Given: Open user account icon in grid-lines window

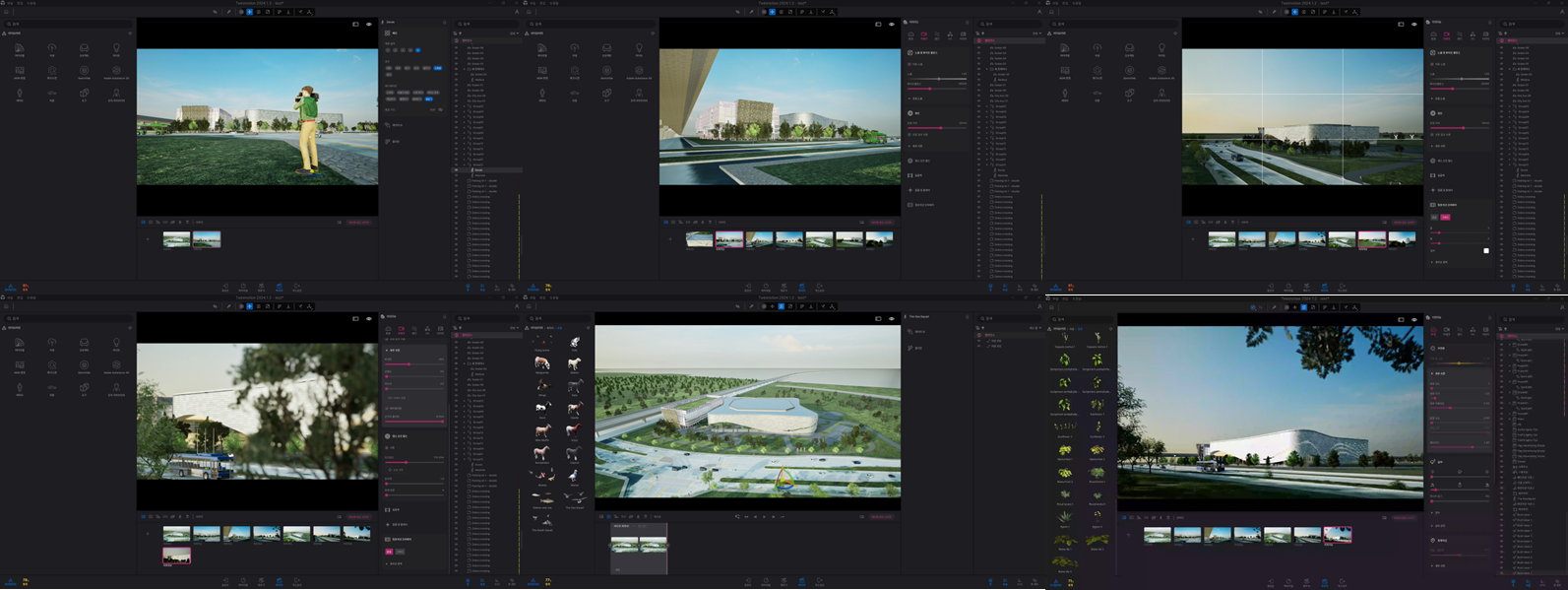Looking at the screenshot, I should tap(1562, 12).
